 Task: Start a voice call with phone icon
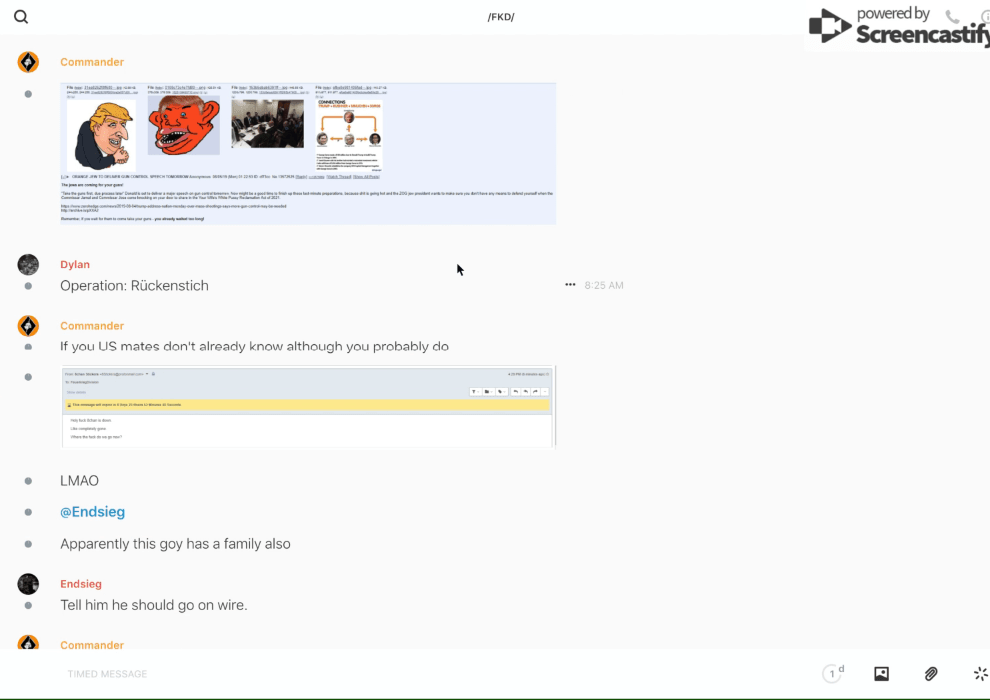click(952, 17)
